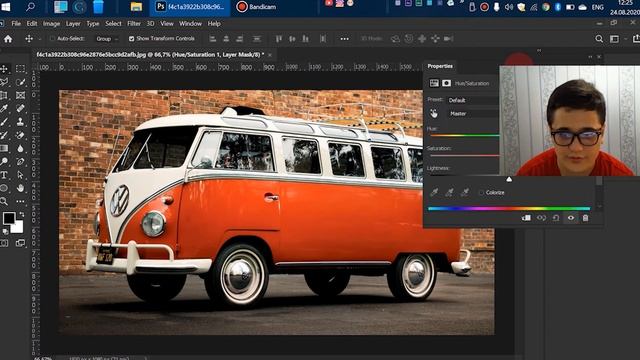Click the clip to layer icon
This screenshot has height=360, width=640.
coord(526,218)
